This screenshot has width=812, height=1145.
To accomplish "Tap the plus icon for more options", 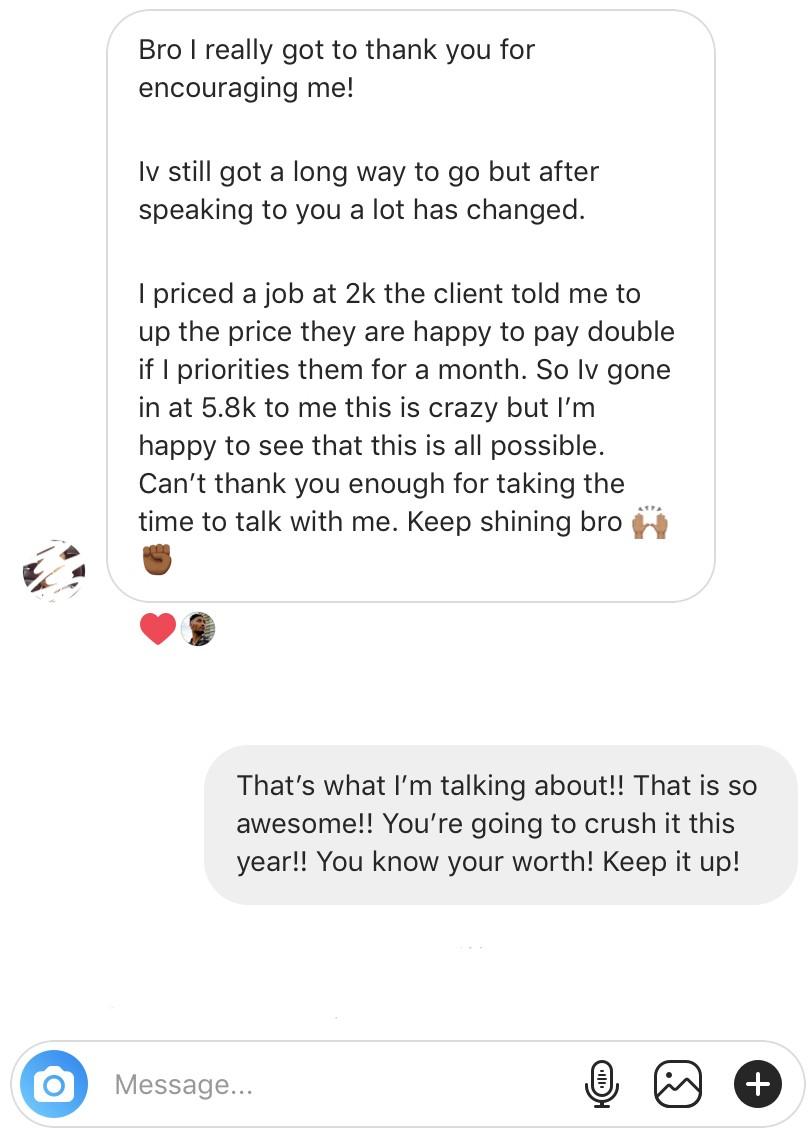I will [x=757, y=1084].
